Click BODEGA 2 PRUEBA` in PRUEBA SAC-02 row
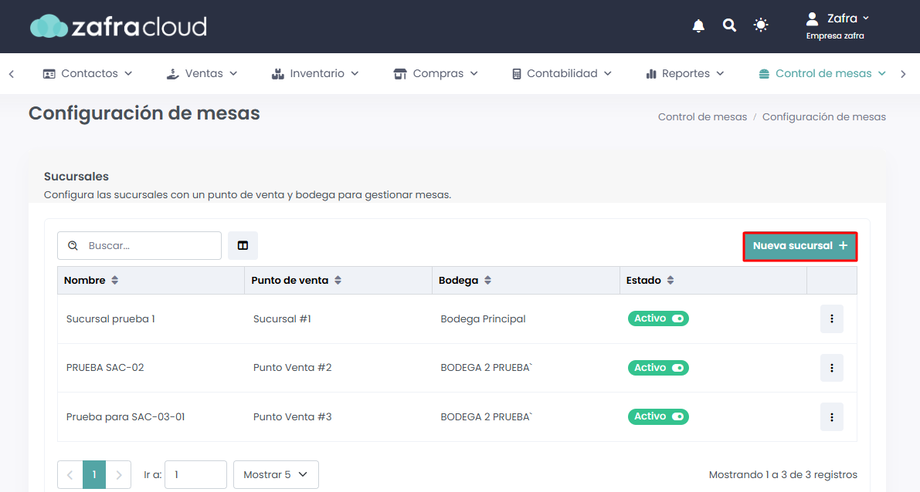The image size is (920, 492). (x=486, y=368)
